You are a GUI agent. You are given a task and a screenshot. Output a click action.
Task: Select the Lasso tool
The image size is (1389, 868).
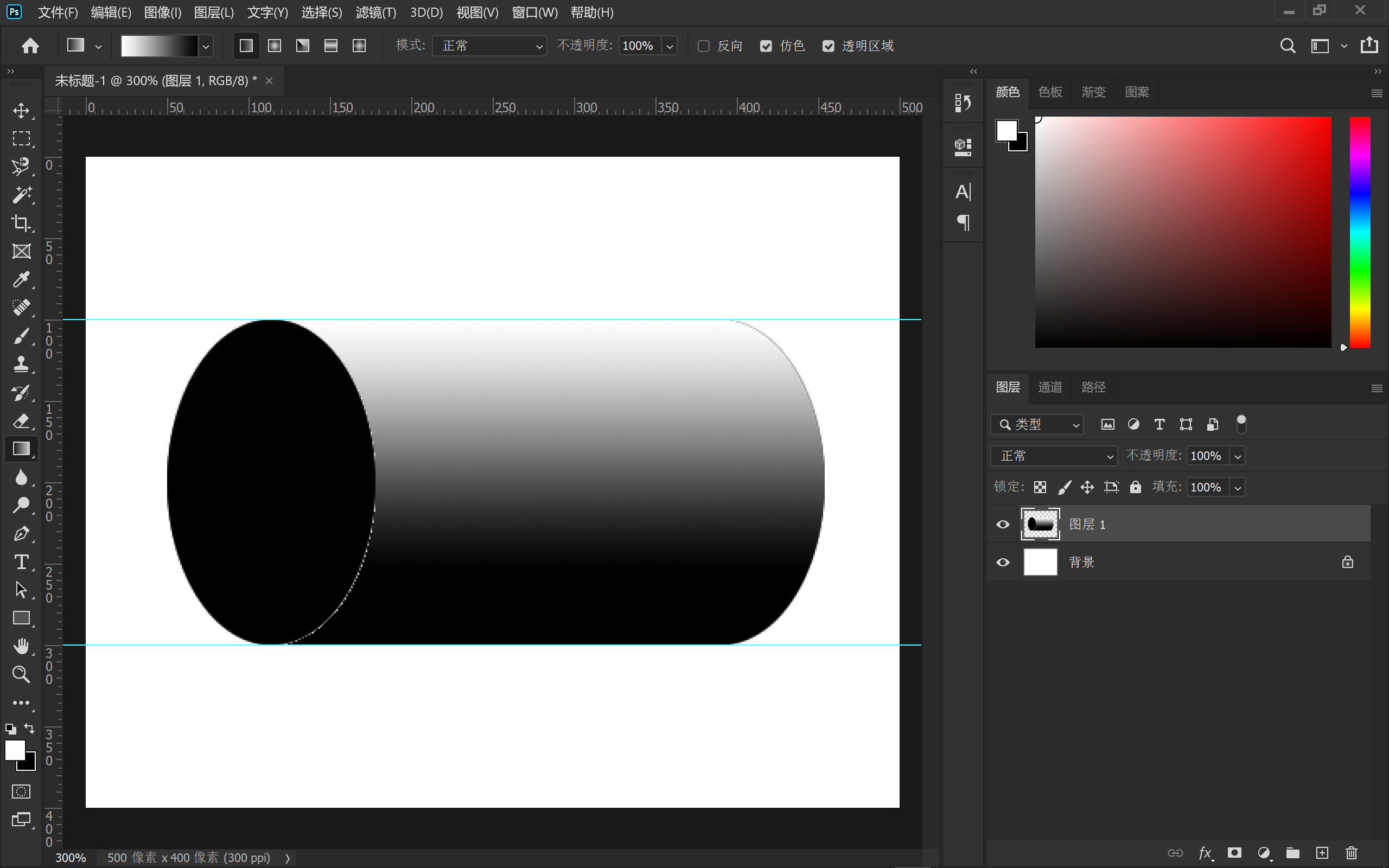point(21,167)
